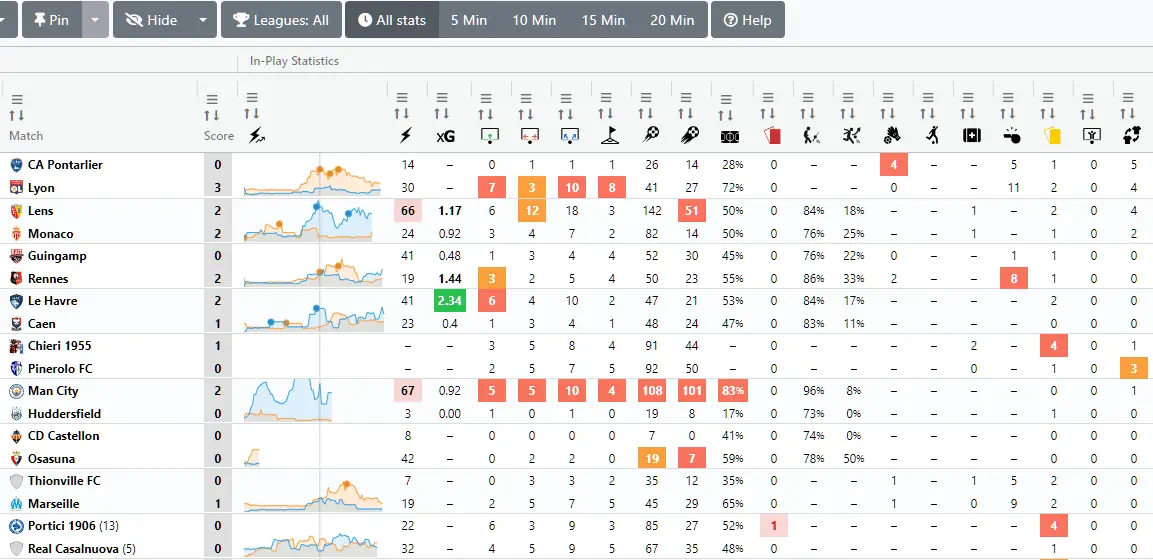Click the shots off target goal icon
This screenshot has height=560, width=1153.
click(x=529, y=136)
